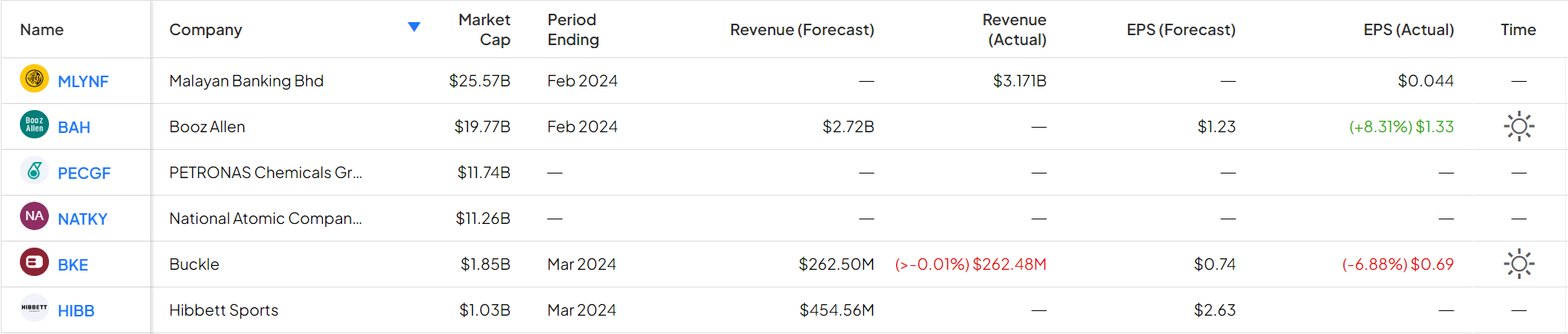Screen dimensions: 1568x334
Task: Click the '$25.57B' market cap value
Action: tap(480, 81)
